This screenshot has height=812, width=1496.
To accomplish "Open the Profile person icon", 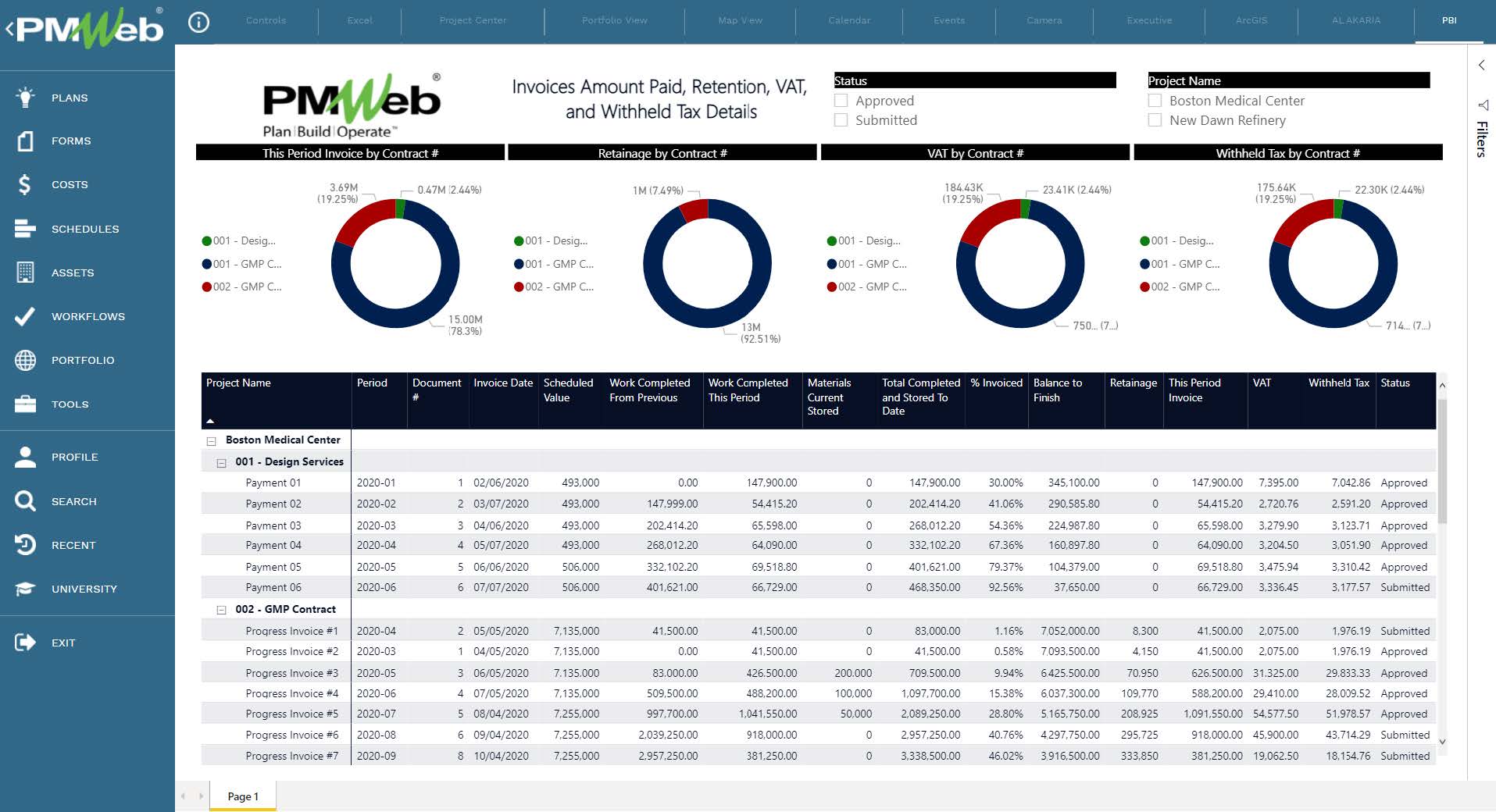I will (x=26, y=457).
